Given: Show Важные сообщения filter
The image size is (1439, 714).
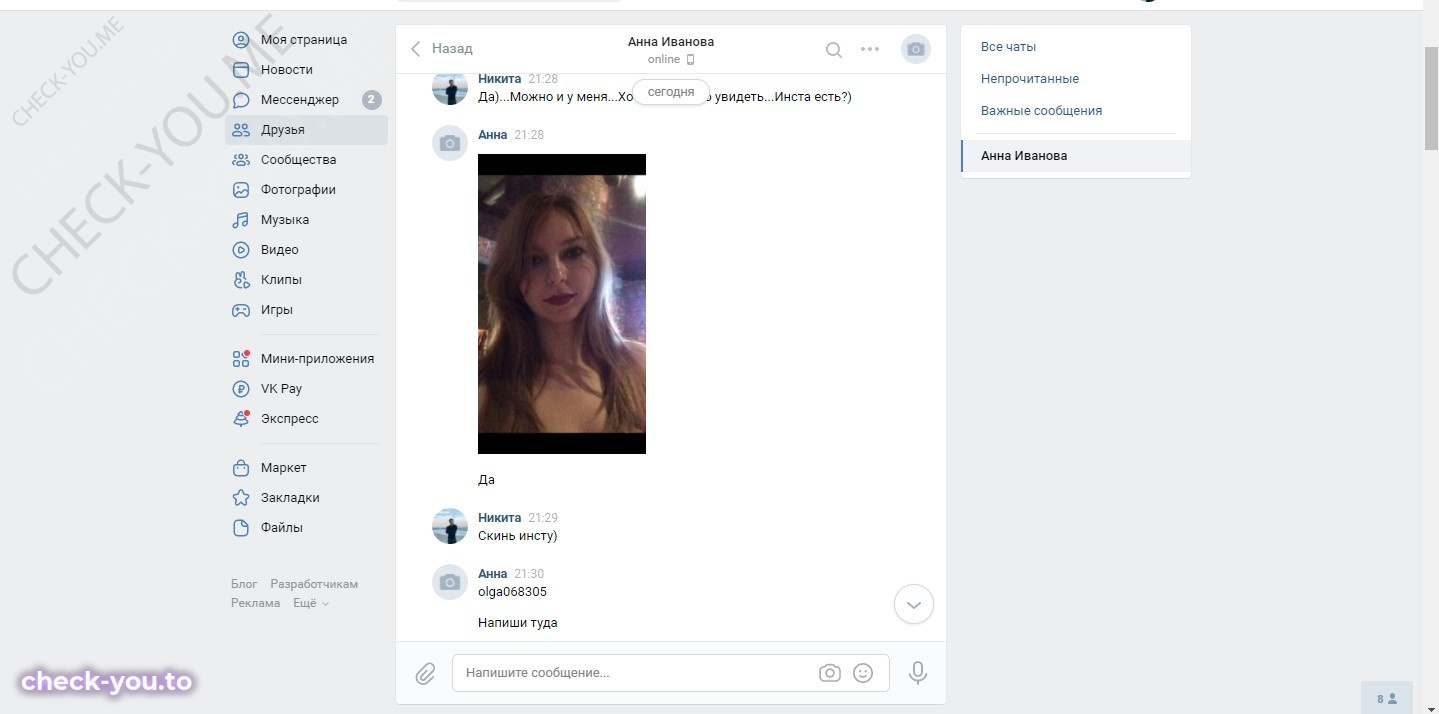Looking at the screenshot, I should pos(1041,111).
